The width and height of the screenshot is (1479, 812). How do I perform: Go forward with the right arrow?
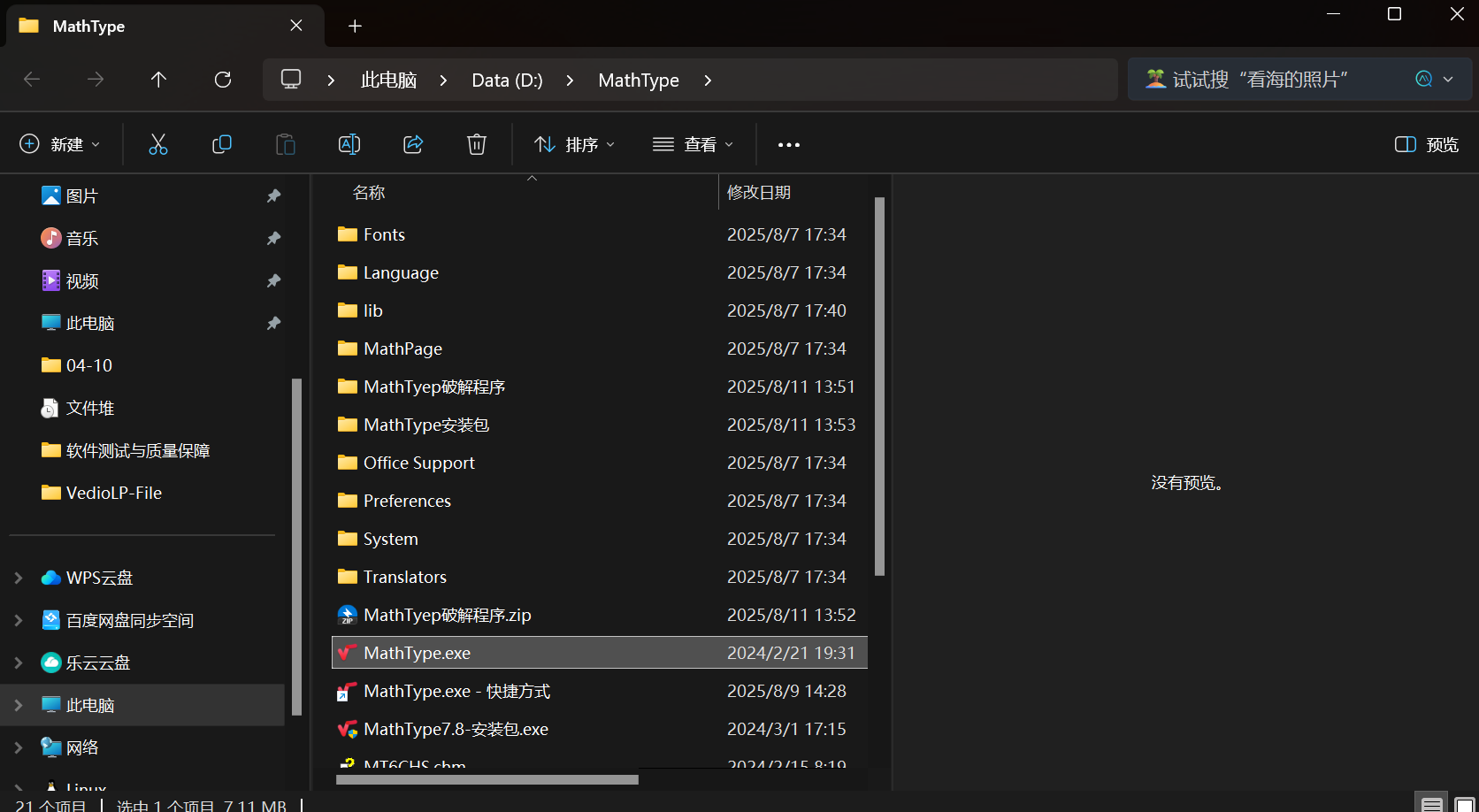pyautogui.click(x=96, y=80)
